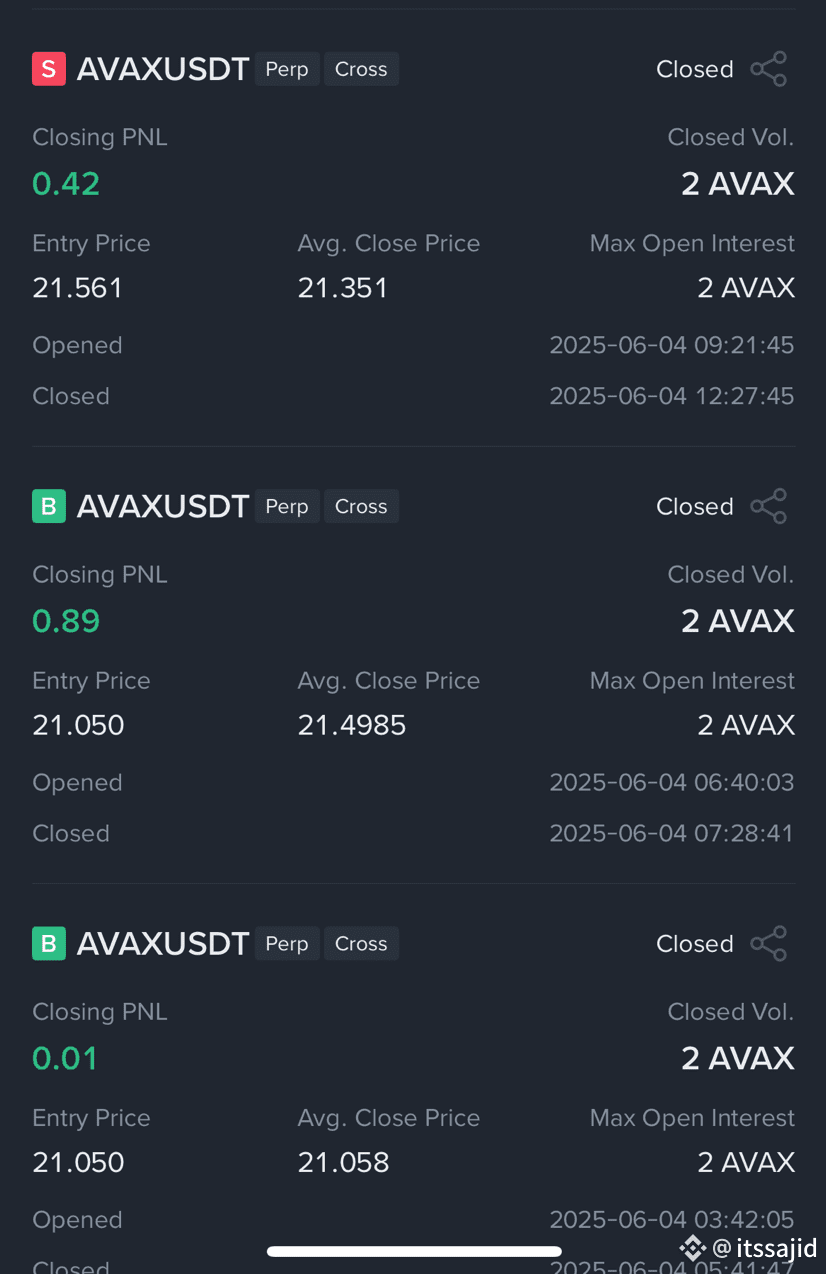Tap the Perp tag on the 0.89 PNL trade
Image resolution: width=826 pixels, height=1274 pixels.
coord(287,506)
